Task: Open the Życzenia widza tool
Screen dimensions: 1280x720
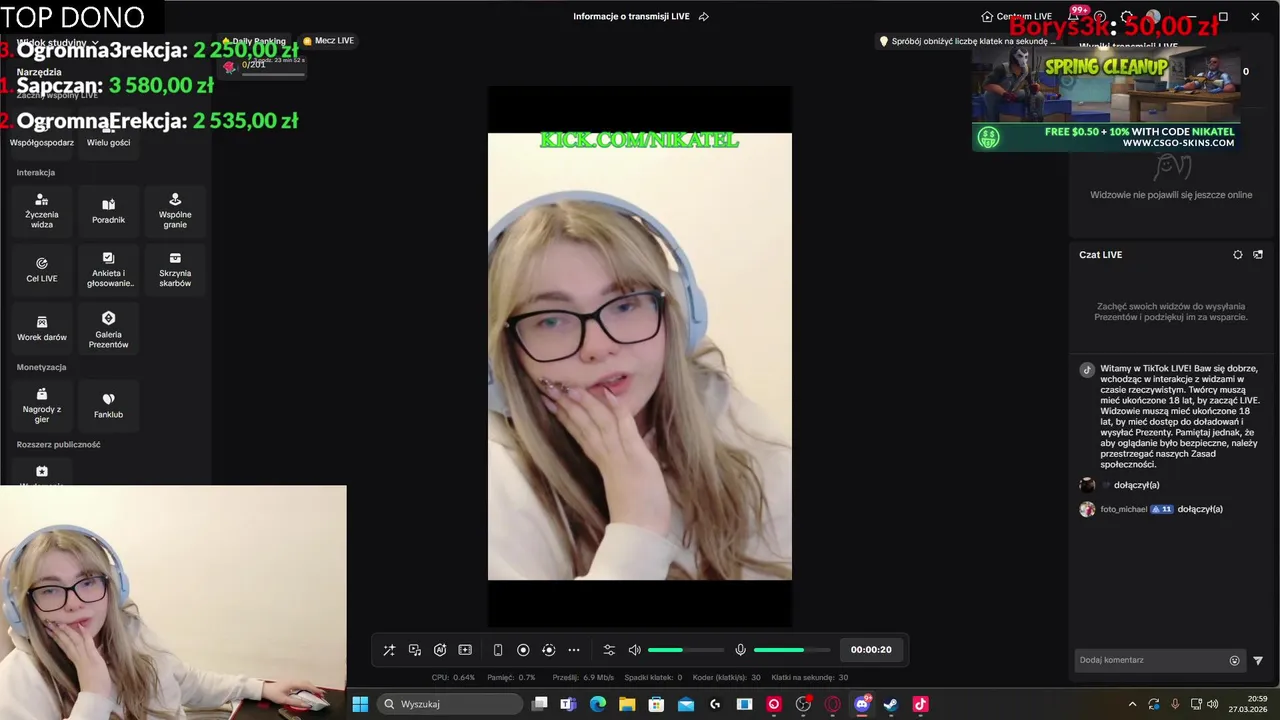Action: [42, 211]
